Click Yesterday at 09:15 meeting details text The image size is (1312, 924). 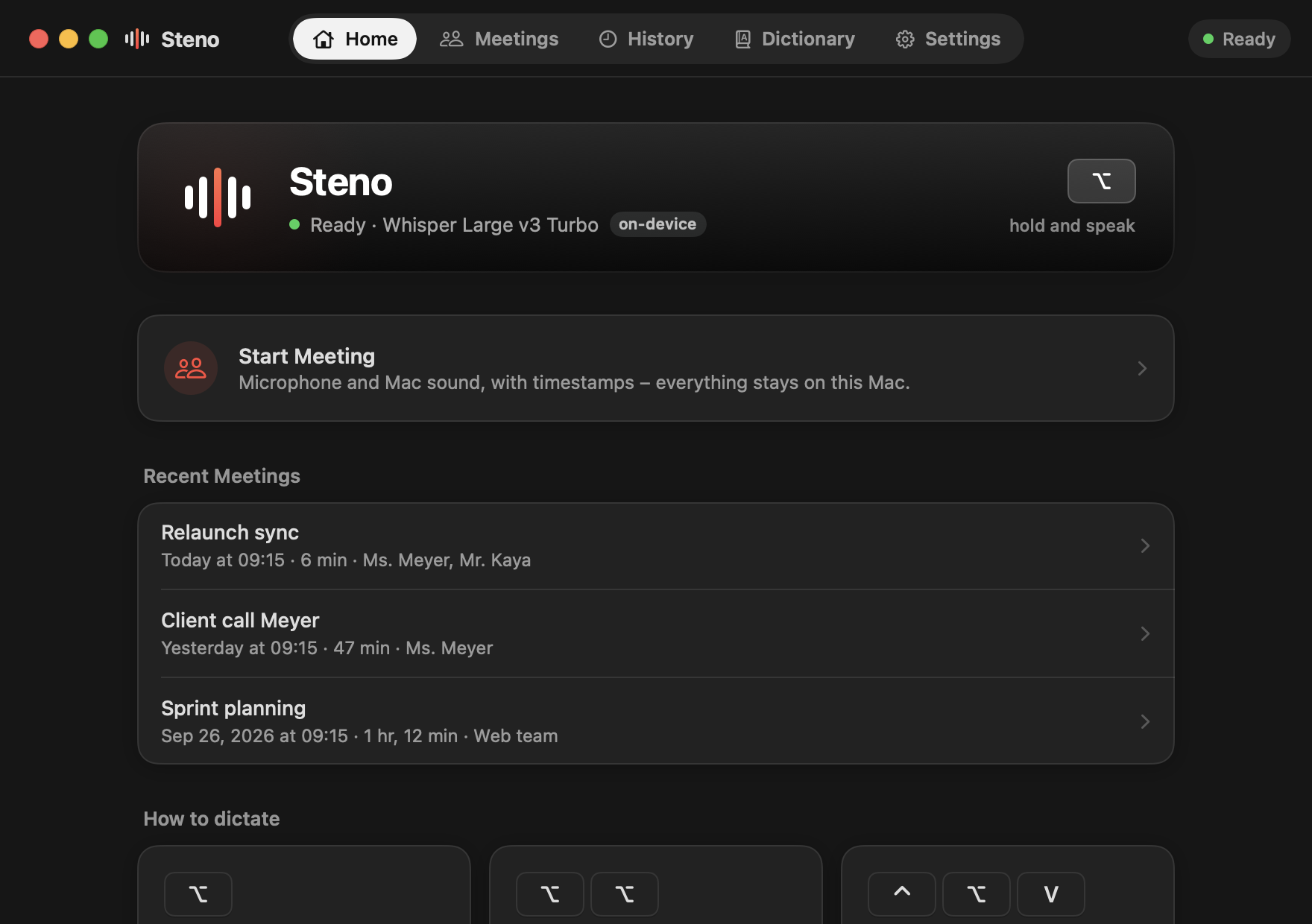[327, 648]
